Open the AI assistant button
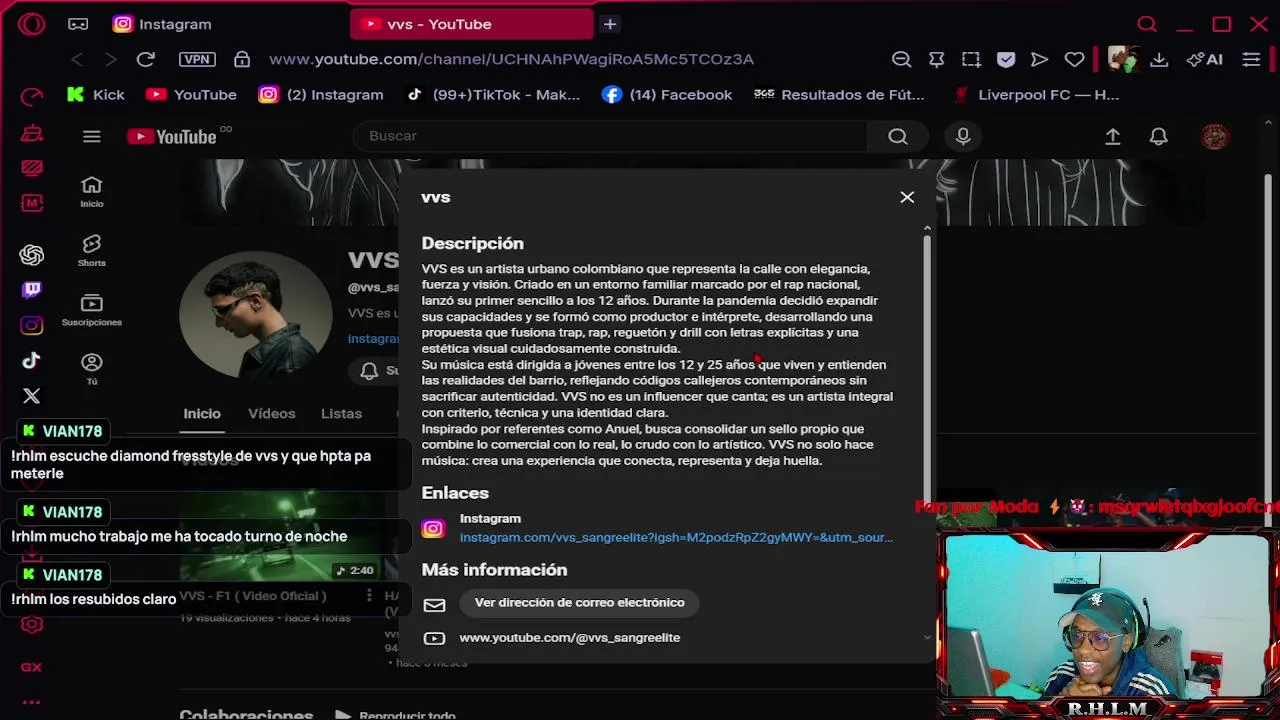Screen dimensions: 1280x720 tap(1204, 59)
